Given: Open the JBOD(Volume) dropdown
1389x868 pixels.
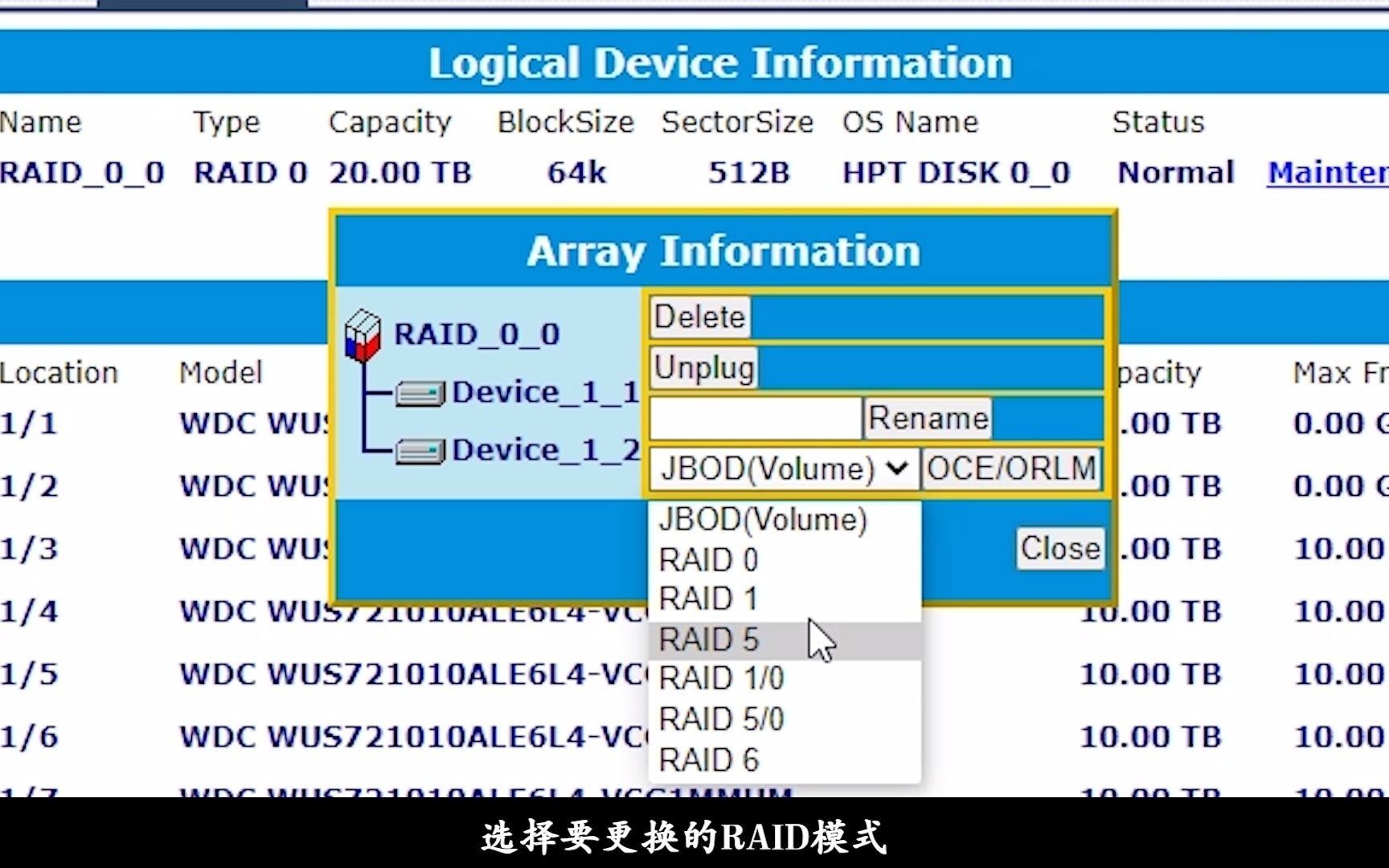Looking at the screenshot, I should coord(781,469).
